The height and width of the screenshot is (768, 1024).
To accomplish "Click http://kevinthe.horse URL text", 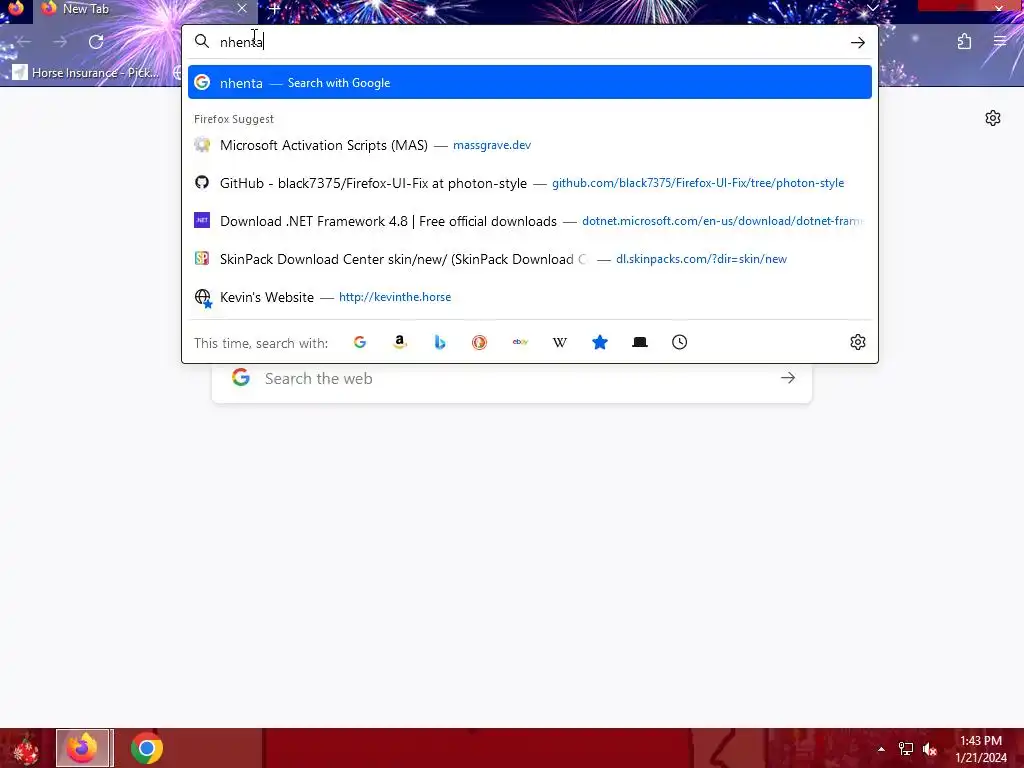I will click(394, 296).
